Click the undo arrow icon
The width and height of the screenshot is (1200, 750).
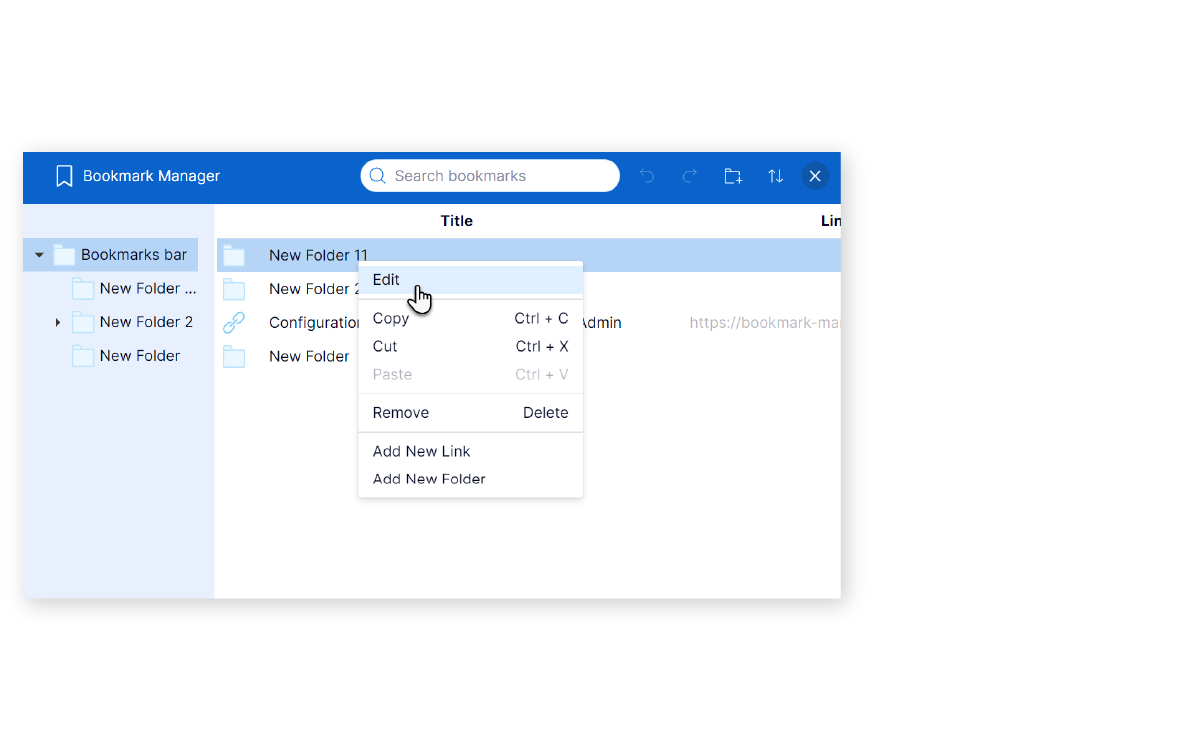pyautogui.click(x=647, y=176)
